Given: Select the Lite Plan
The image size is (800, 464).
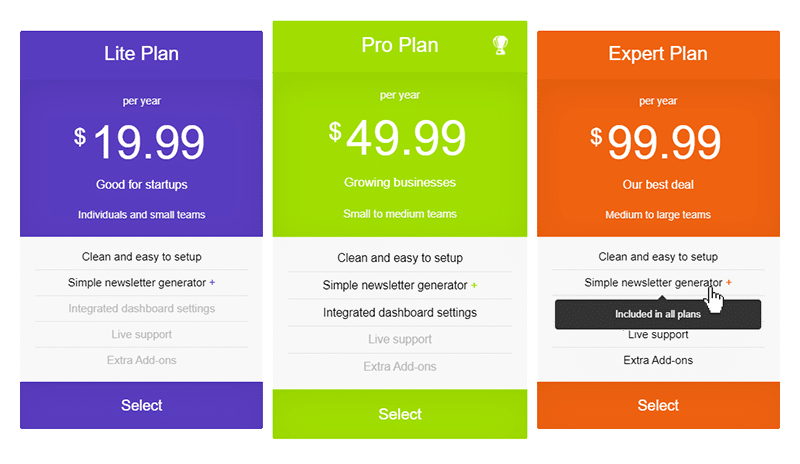Looking at the screenshot, I should coord(142,405).
